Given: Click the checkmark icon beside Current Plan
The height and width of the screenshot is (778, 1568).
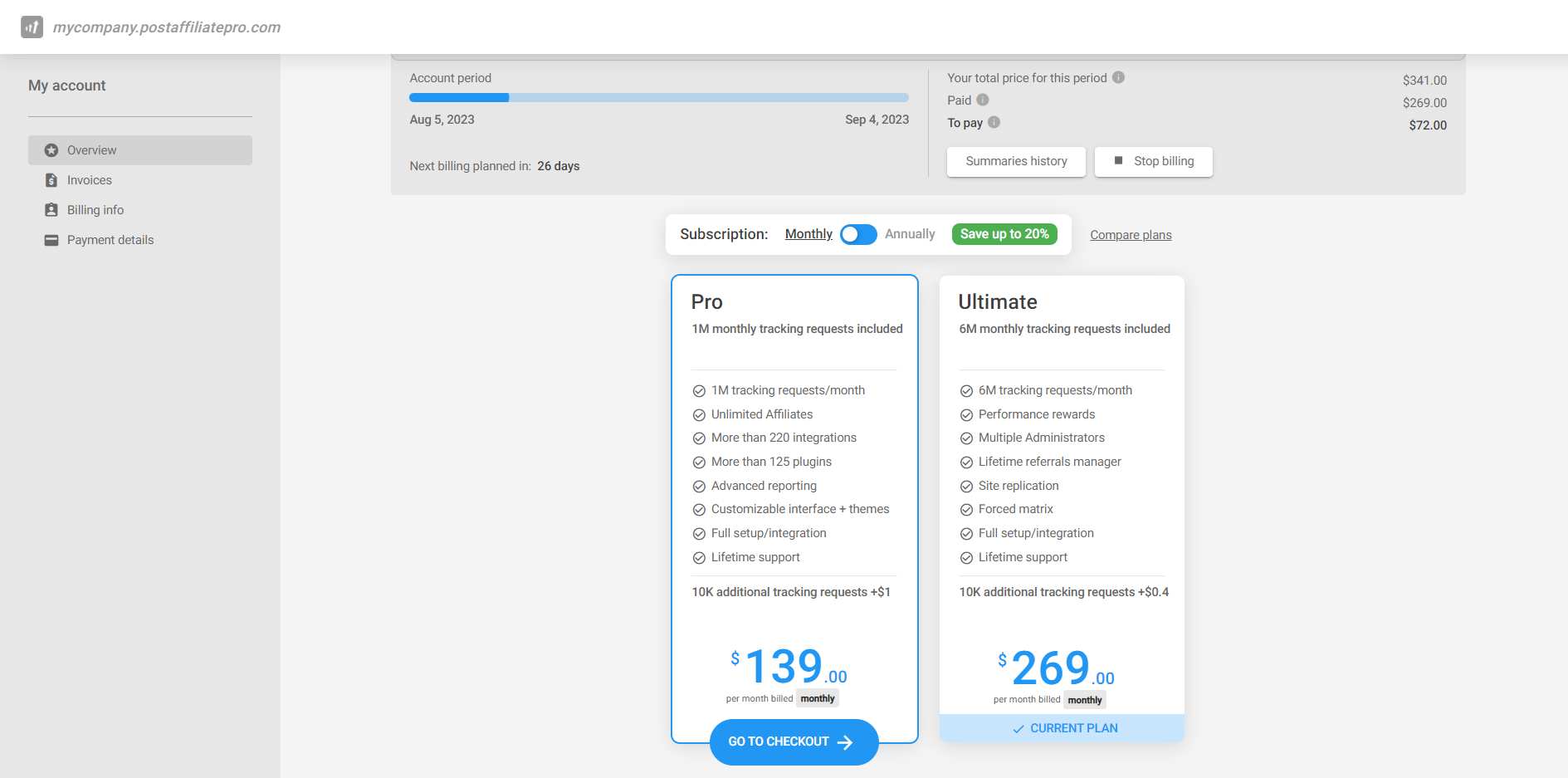Looking at the screenshot, I should (1018, 729).
